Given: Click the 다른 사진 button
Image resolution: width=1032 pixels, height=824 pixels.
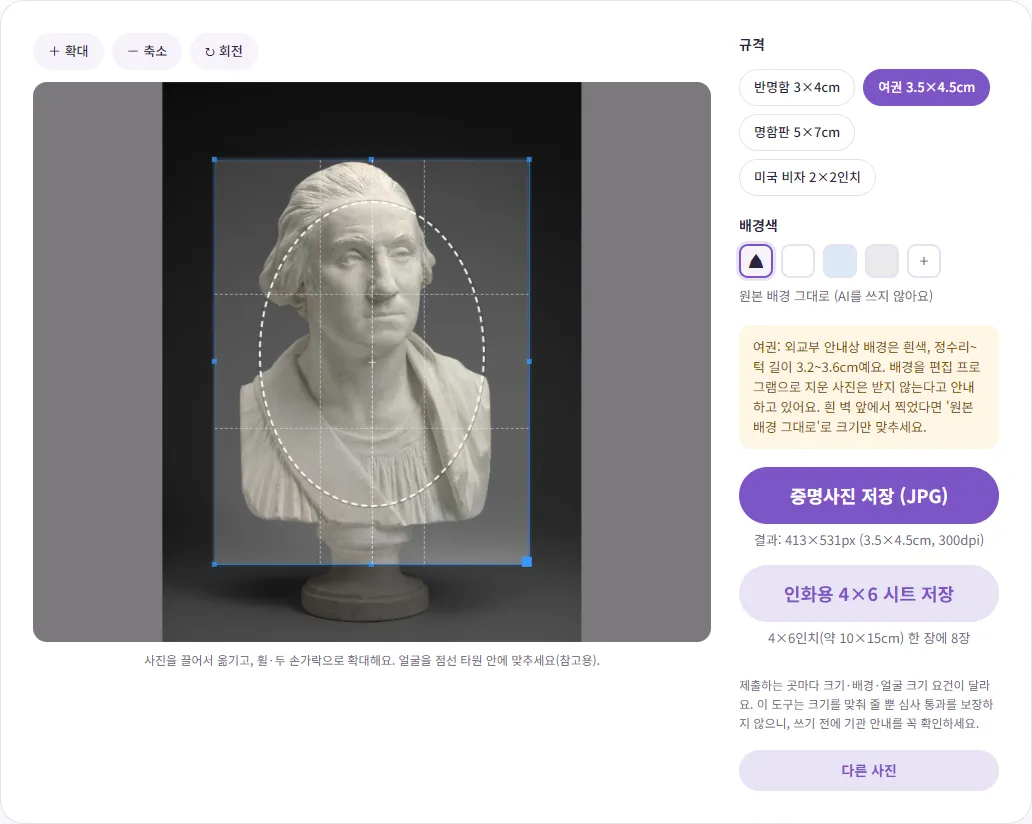Looking at the screenshot, I should point(869,770).
